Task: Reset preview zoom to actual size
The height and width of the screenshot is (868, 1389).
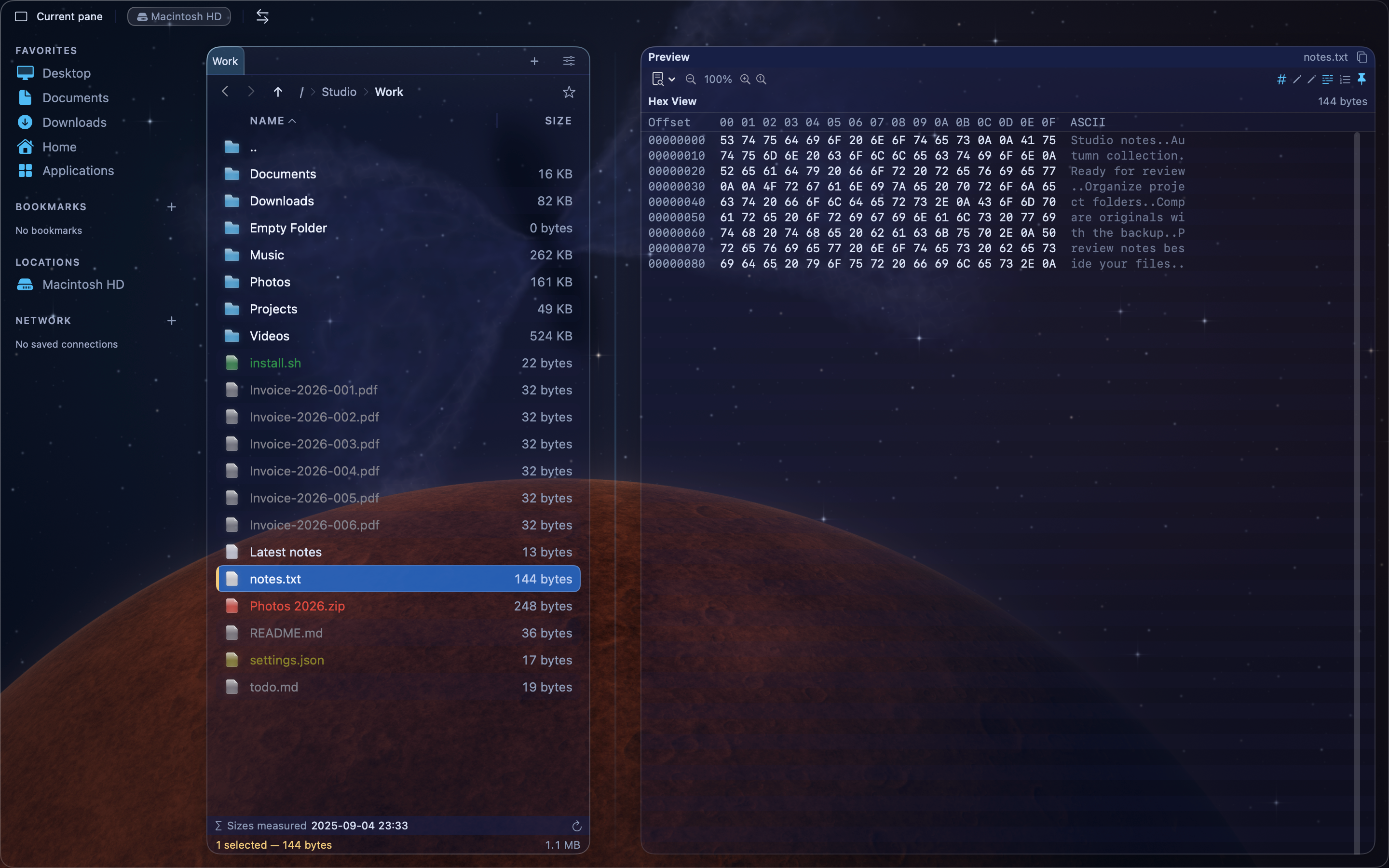Action: pyautogui.click(x=761, y=79)
